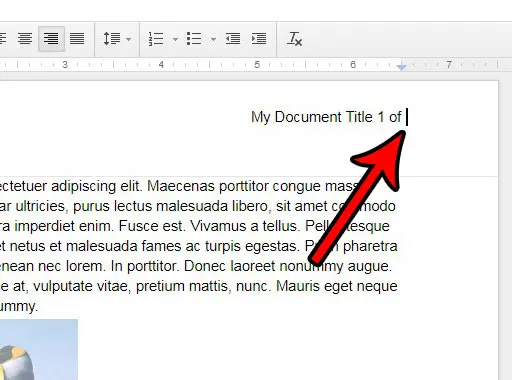This screenshot has height=380, width=512.
Task: Click 'Mauris eget neque' text
Action: tap(337, 286)
